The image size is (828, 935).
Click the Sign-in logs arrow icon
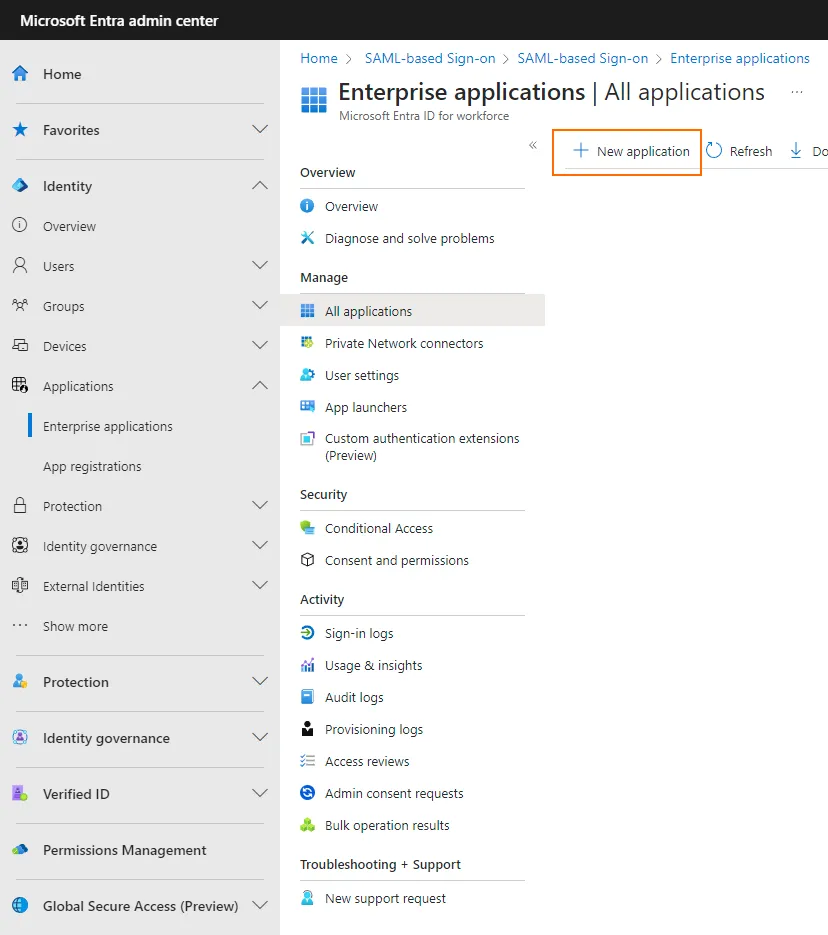tap(308, 633)
